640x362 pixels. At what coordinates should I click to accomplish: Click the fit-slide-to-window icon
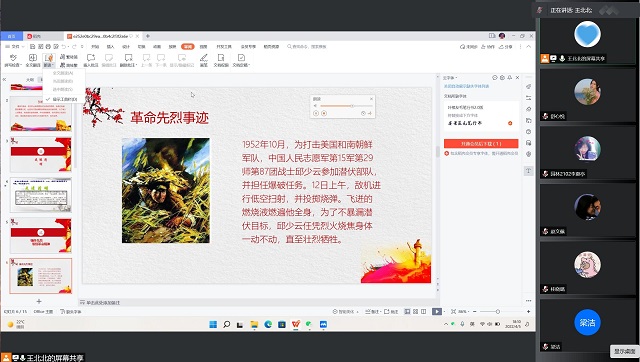[x=453, y=311]
